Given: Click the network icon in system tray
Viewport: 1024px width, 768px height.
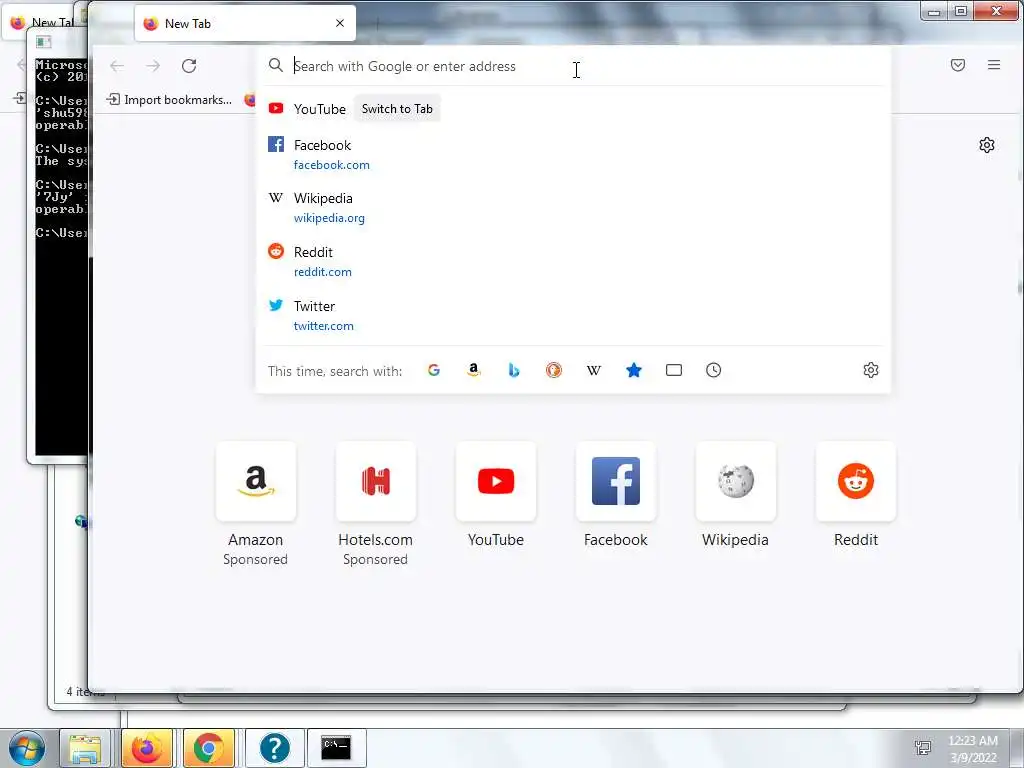Looking at the screenshot, I should (923, 748).
